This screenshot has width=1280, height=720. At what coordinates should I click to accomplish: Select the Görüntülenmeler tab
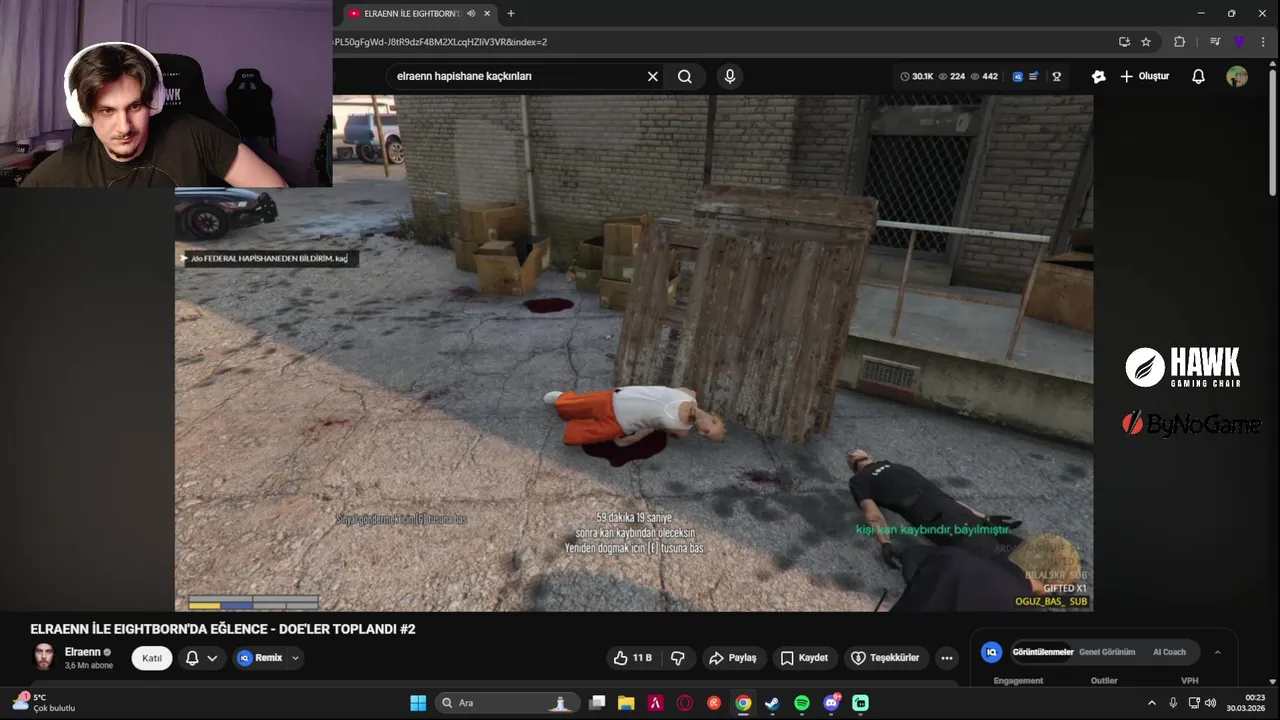click(1042, 652)
